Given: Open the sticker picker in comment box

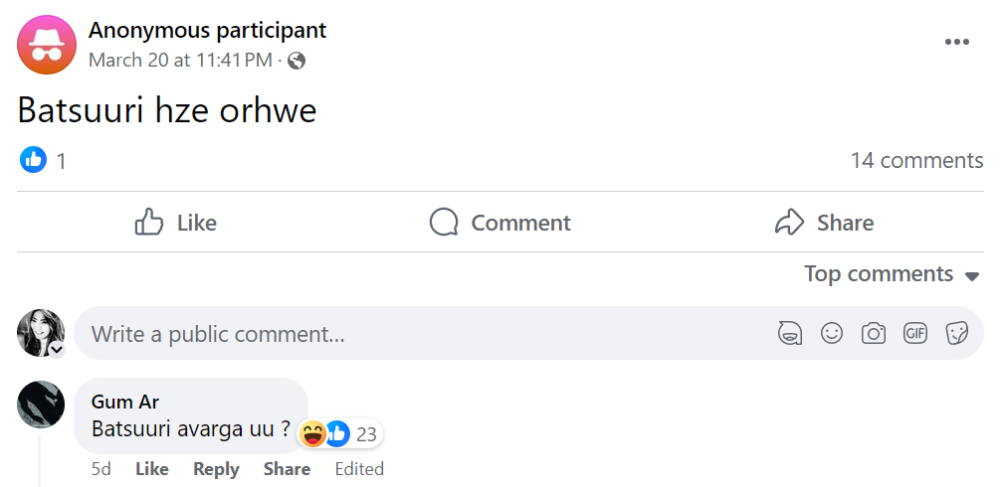Looking at the screenshot, I should tap(957, 334).
